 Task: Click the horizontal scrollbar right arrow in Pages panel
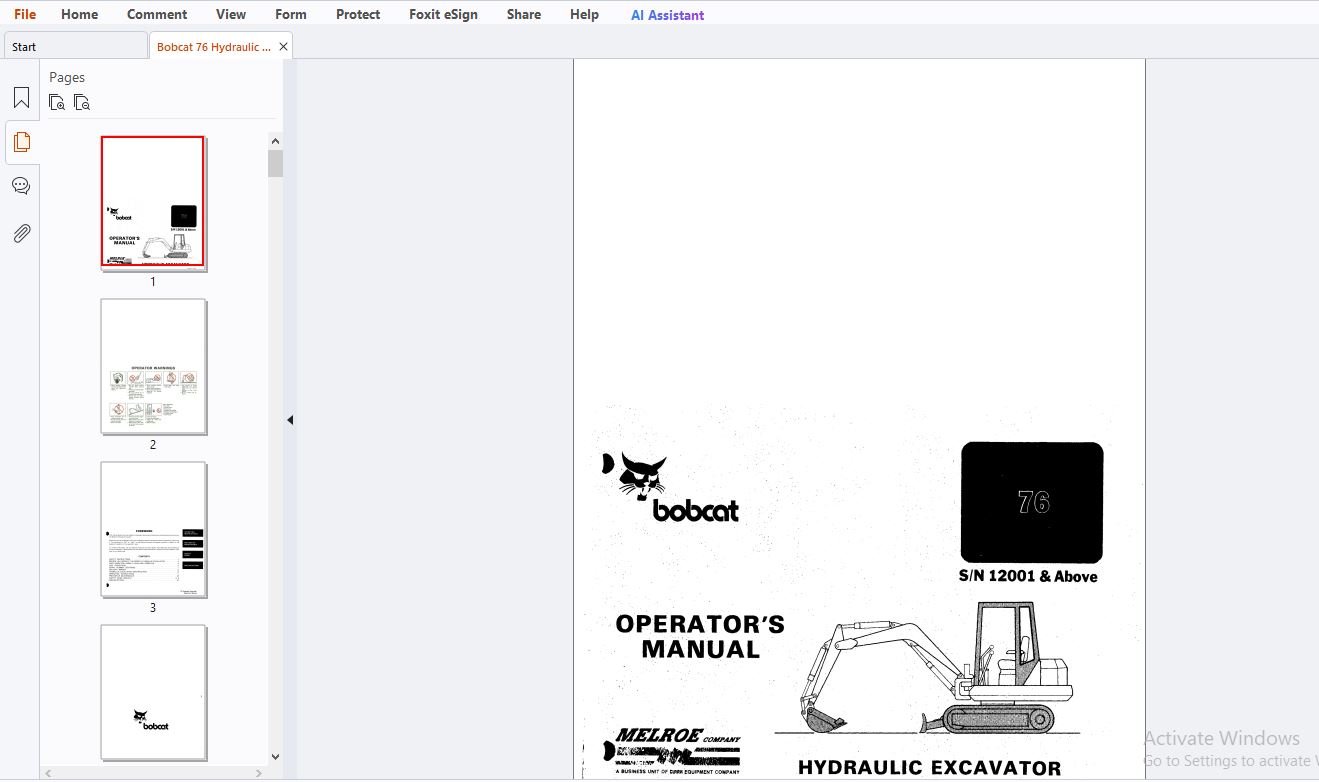(259, 773)
